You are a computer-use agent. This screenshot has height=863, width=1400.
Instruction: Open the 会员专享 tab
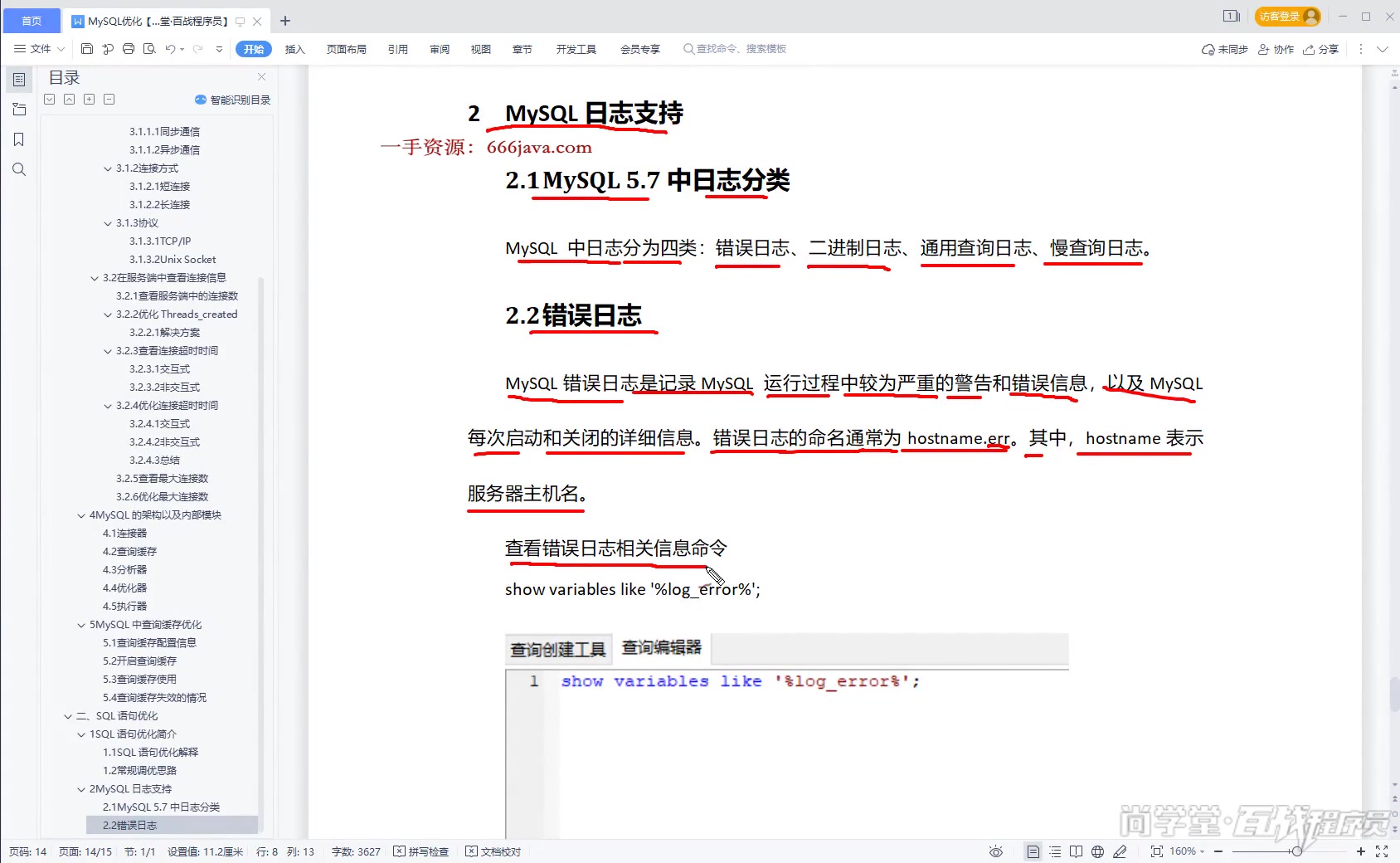tap(640, 49)
